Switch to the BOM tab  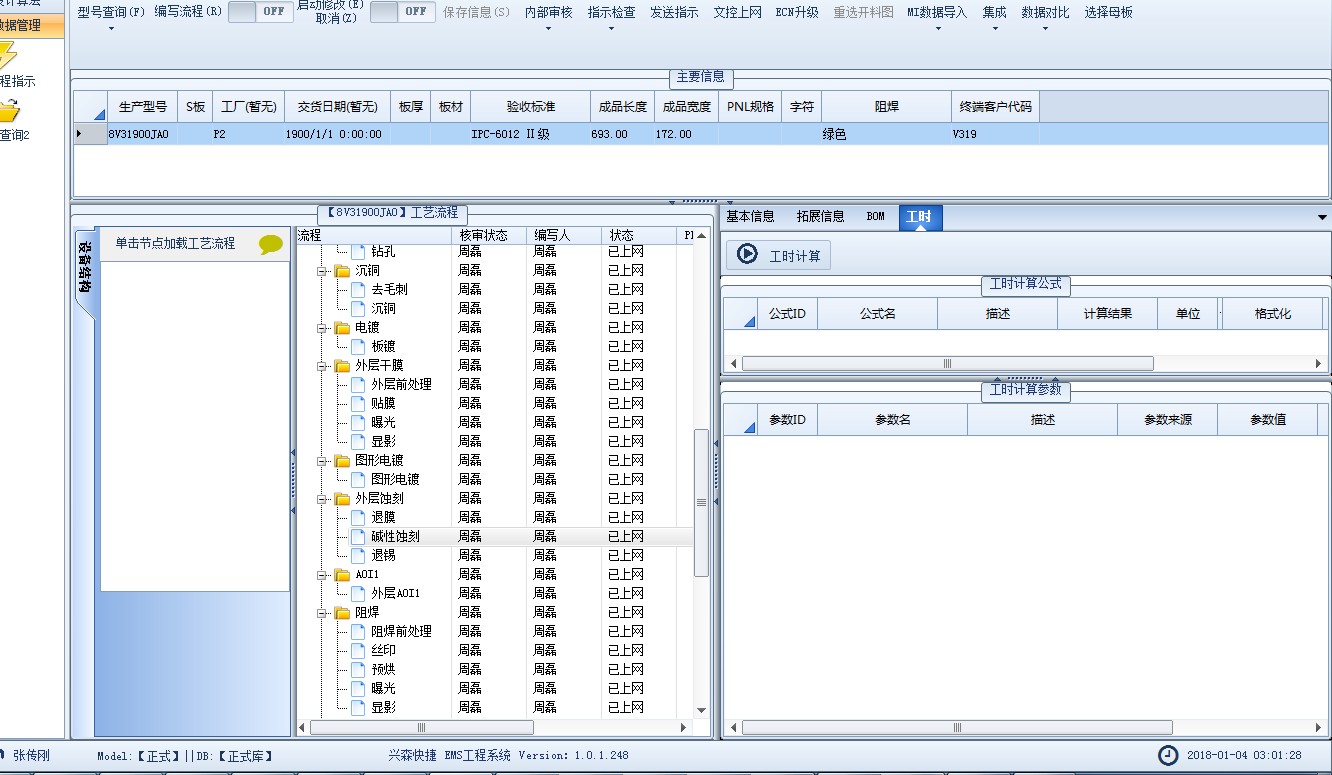coord(875,216)
